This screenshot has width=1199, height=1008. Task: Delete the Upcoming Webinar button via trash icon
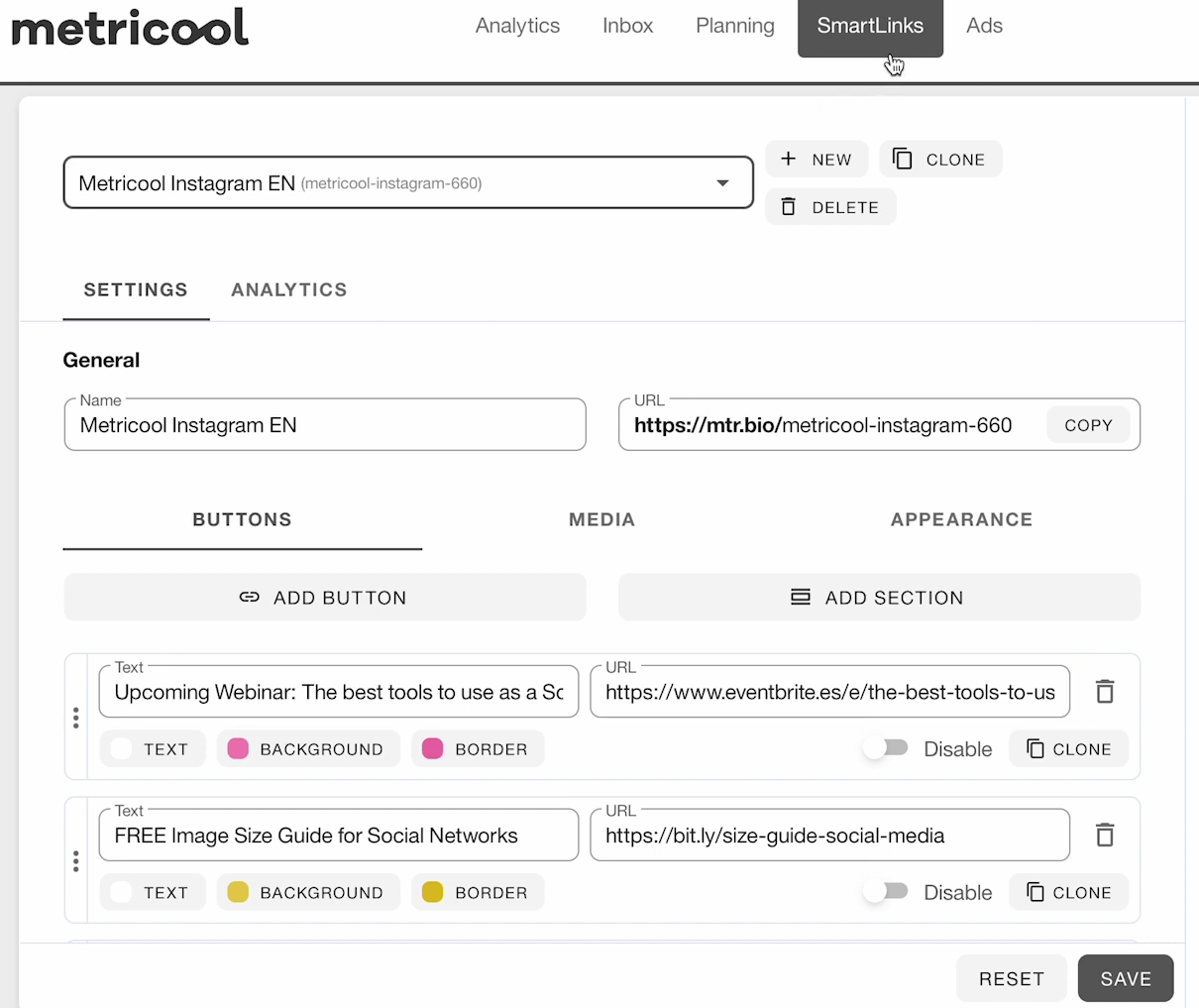click(1105, 691)
